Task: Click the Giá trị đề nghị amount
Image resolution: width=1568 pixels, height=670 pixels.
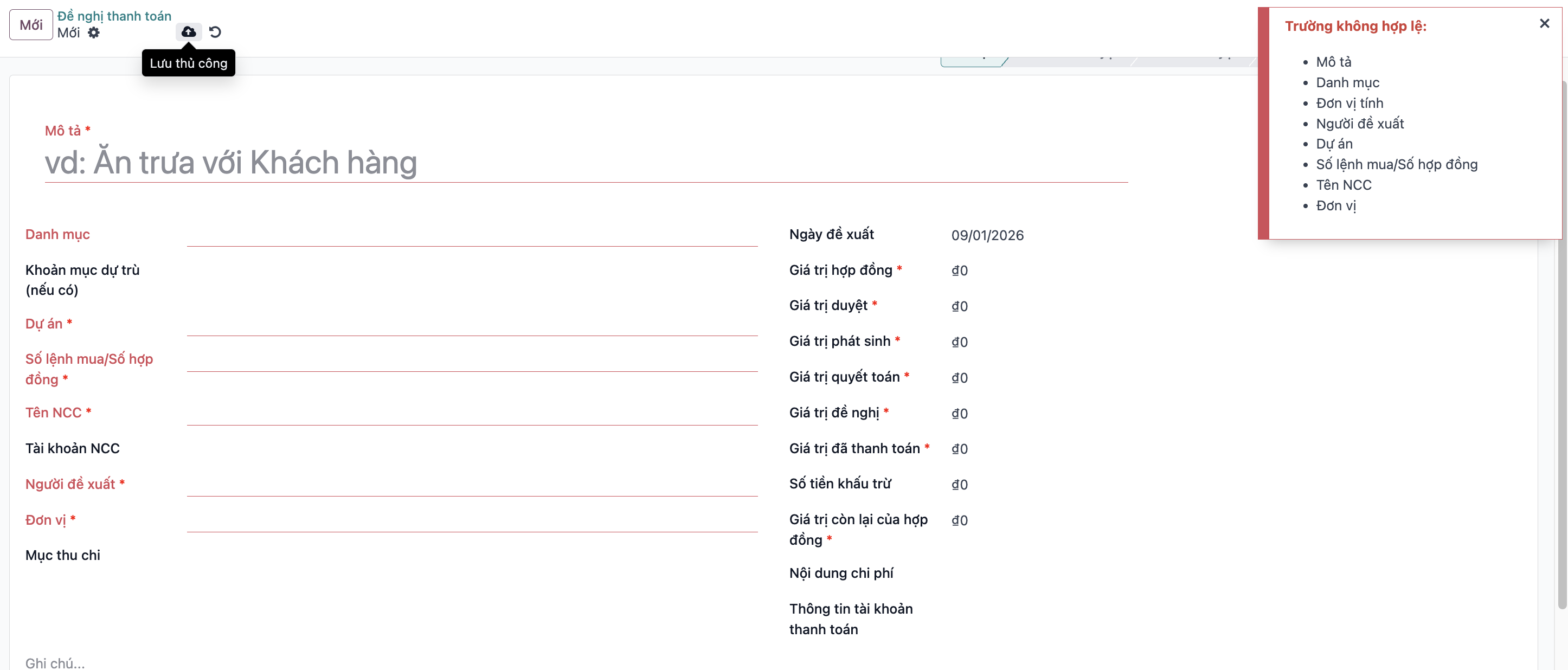Action: pyautogui.click(x=960, y=414)
